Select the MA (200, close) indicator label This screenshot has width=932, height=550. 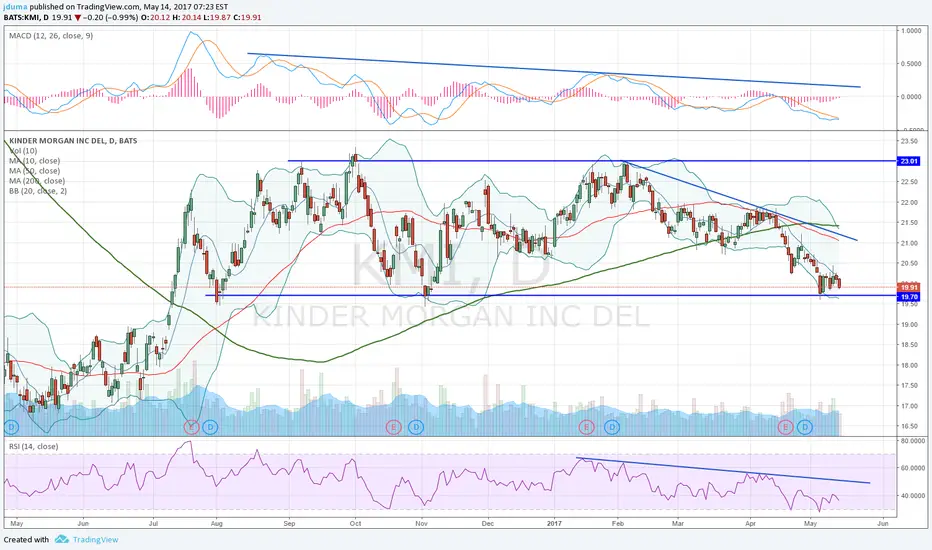click(x=37, y=181)
